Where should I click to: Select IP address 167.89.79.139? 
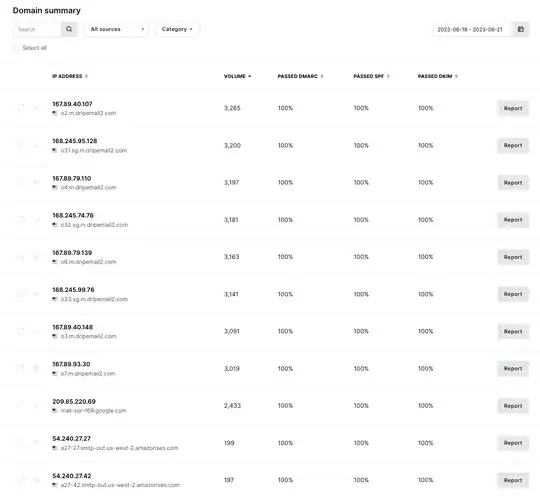click(x=72, y=252)
